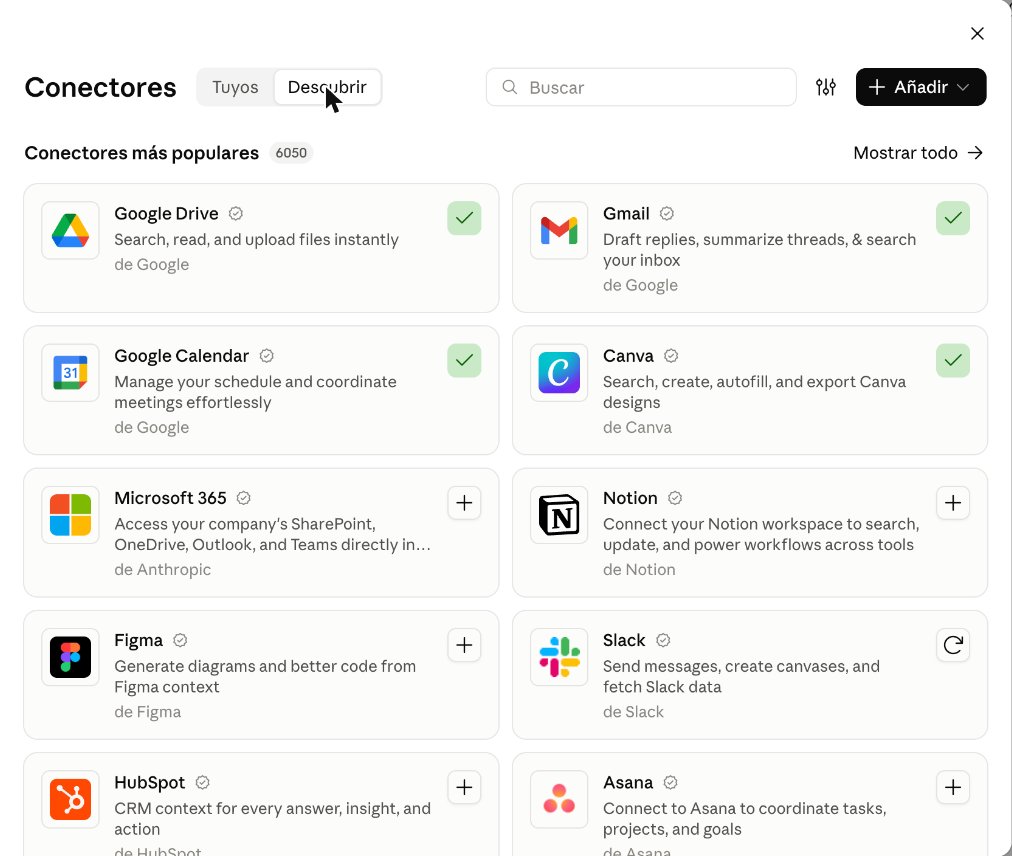Click the 6050 connectors count badge
This screenshot has width=1012, height=856.
point(291,152)
